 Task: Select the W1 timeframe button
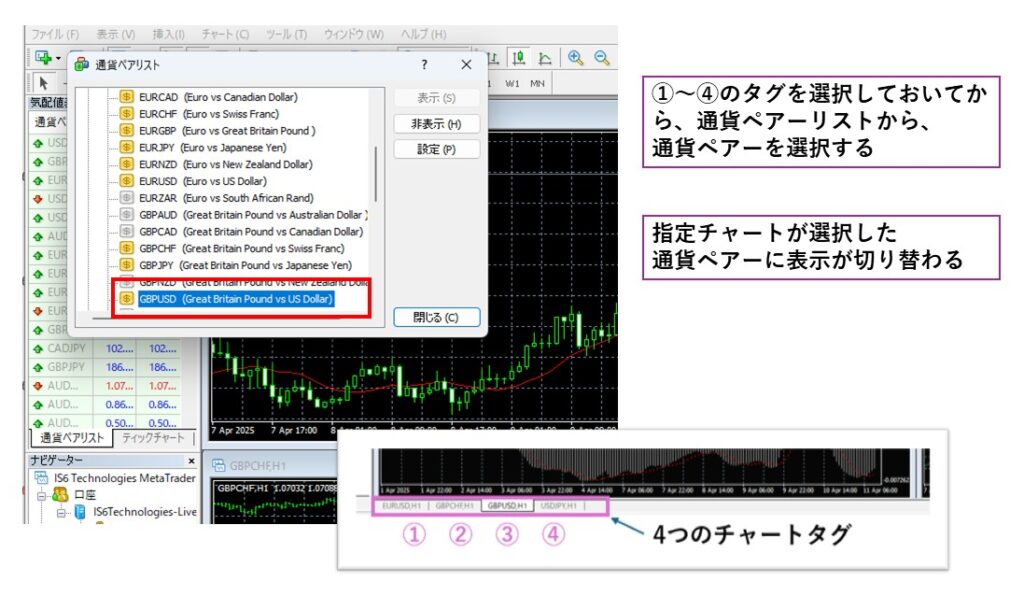pyautogui.click(x=513, y=83)
